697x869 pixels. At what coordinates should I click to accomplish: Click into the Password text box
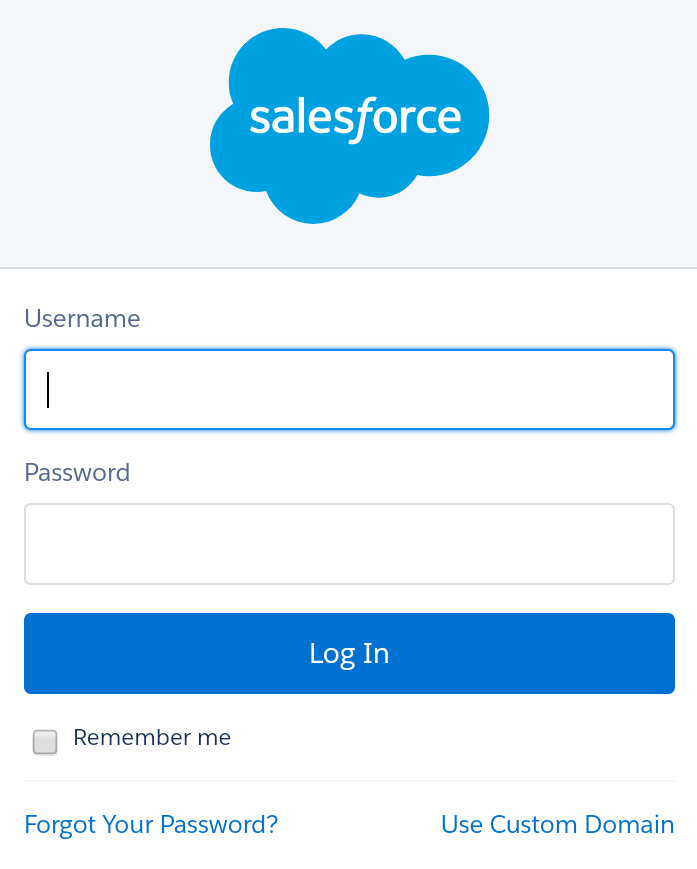click(349, 544)
